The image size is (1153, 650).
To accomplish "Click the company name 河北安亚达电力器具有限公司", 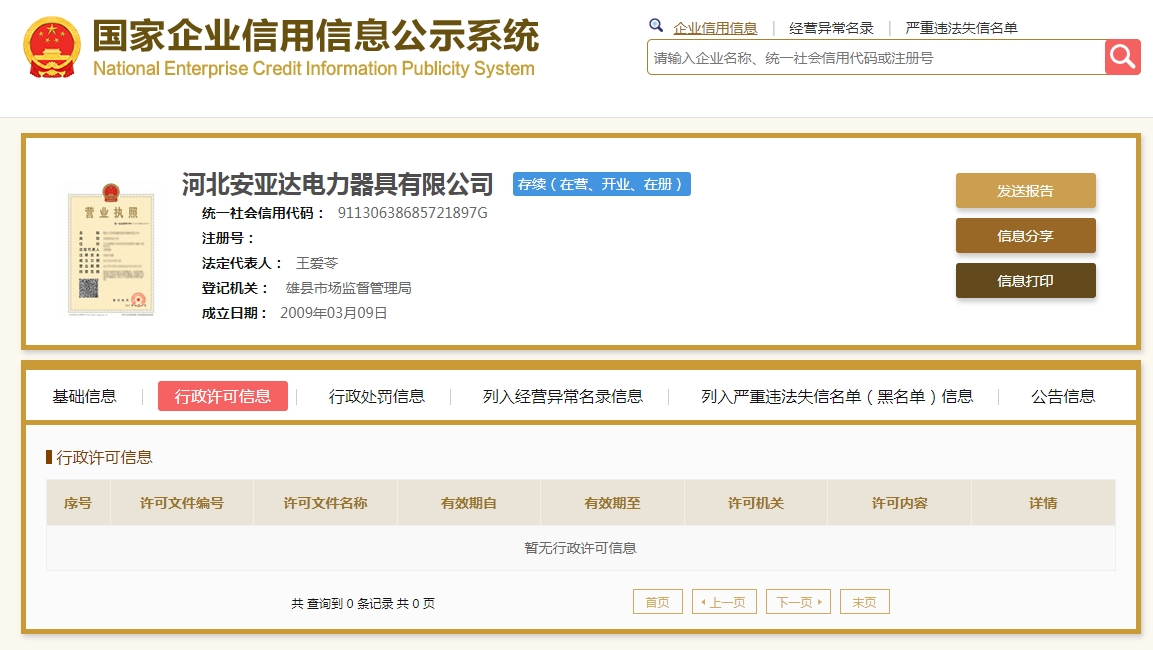I will click(338, 185).
